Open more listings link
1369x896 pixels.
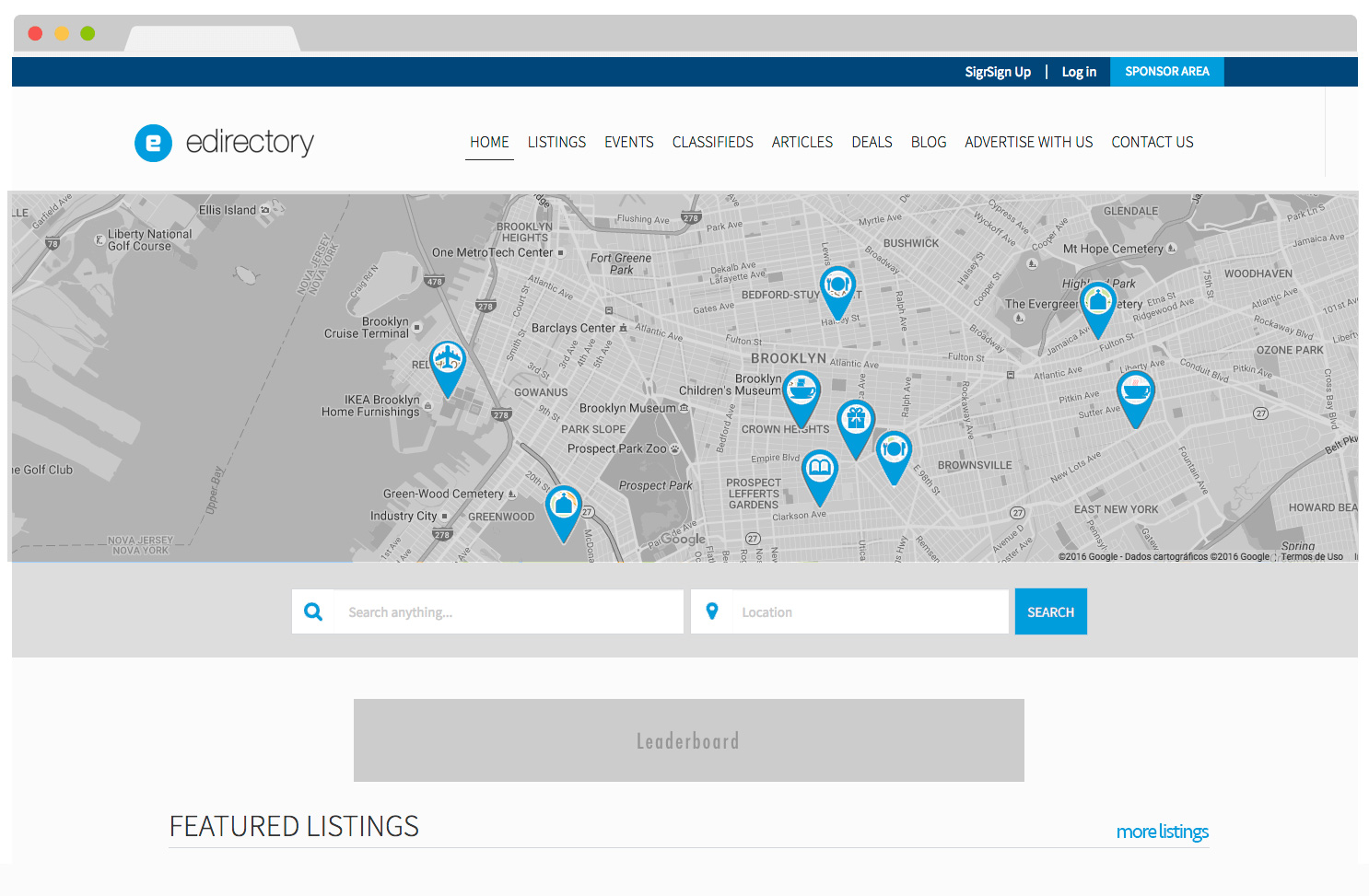pyautogui.click(x=1162, y=832)
